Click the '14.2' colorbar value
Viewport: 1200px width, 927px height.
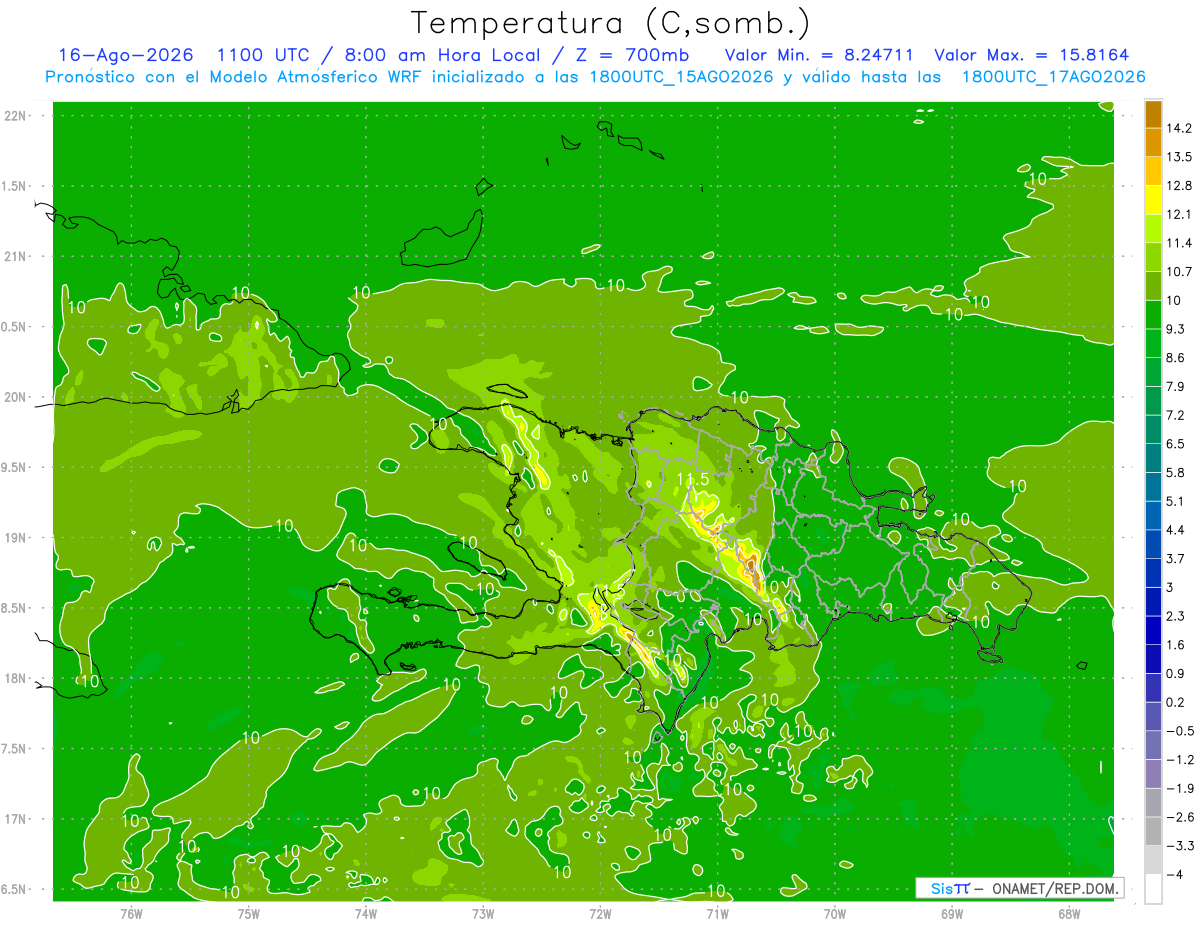pos(1179,128)
